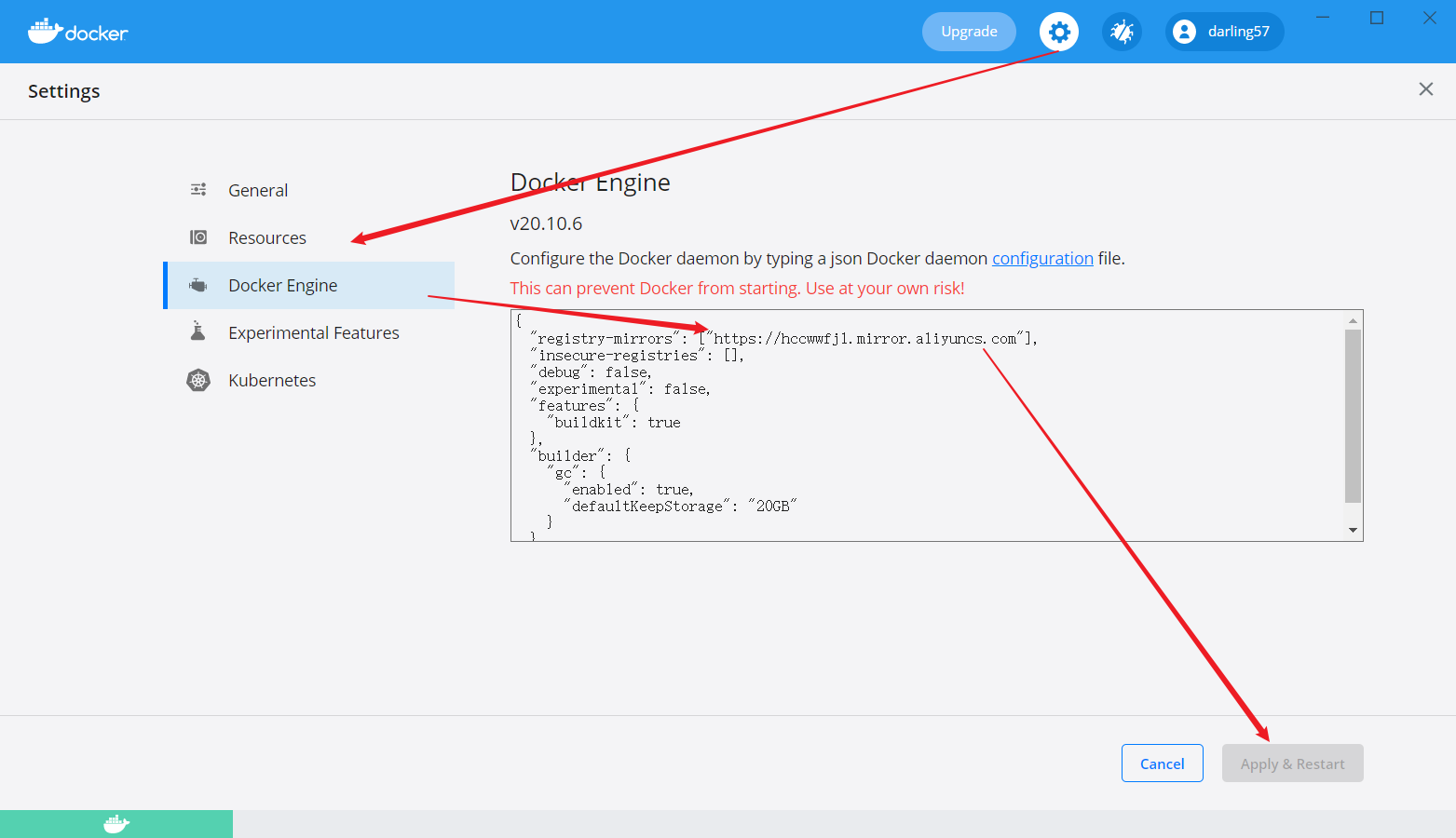
Task: Click the Docker whale logo in header
Action: [77, 32]
